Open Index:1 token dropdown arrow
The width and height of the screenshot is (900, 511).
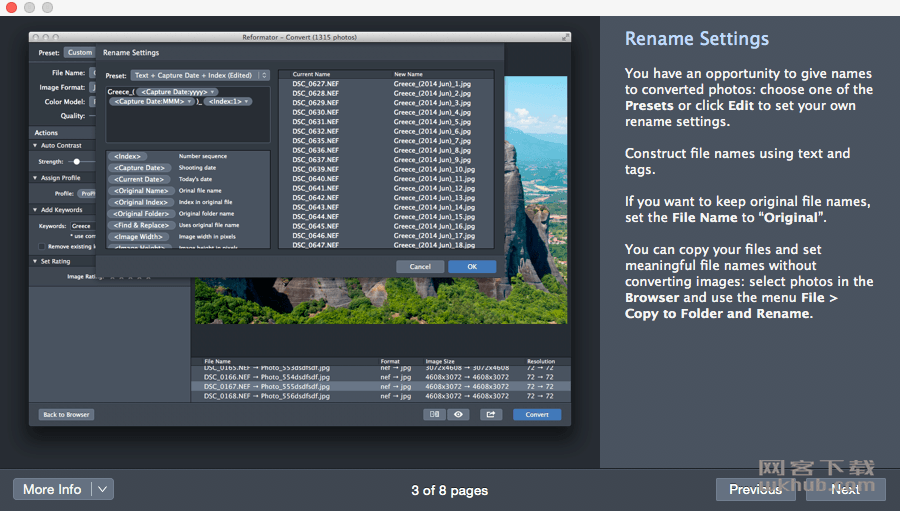click(x=247, y=102)
